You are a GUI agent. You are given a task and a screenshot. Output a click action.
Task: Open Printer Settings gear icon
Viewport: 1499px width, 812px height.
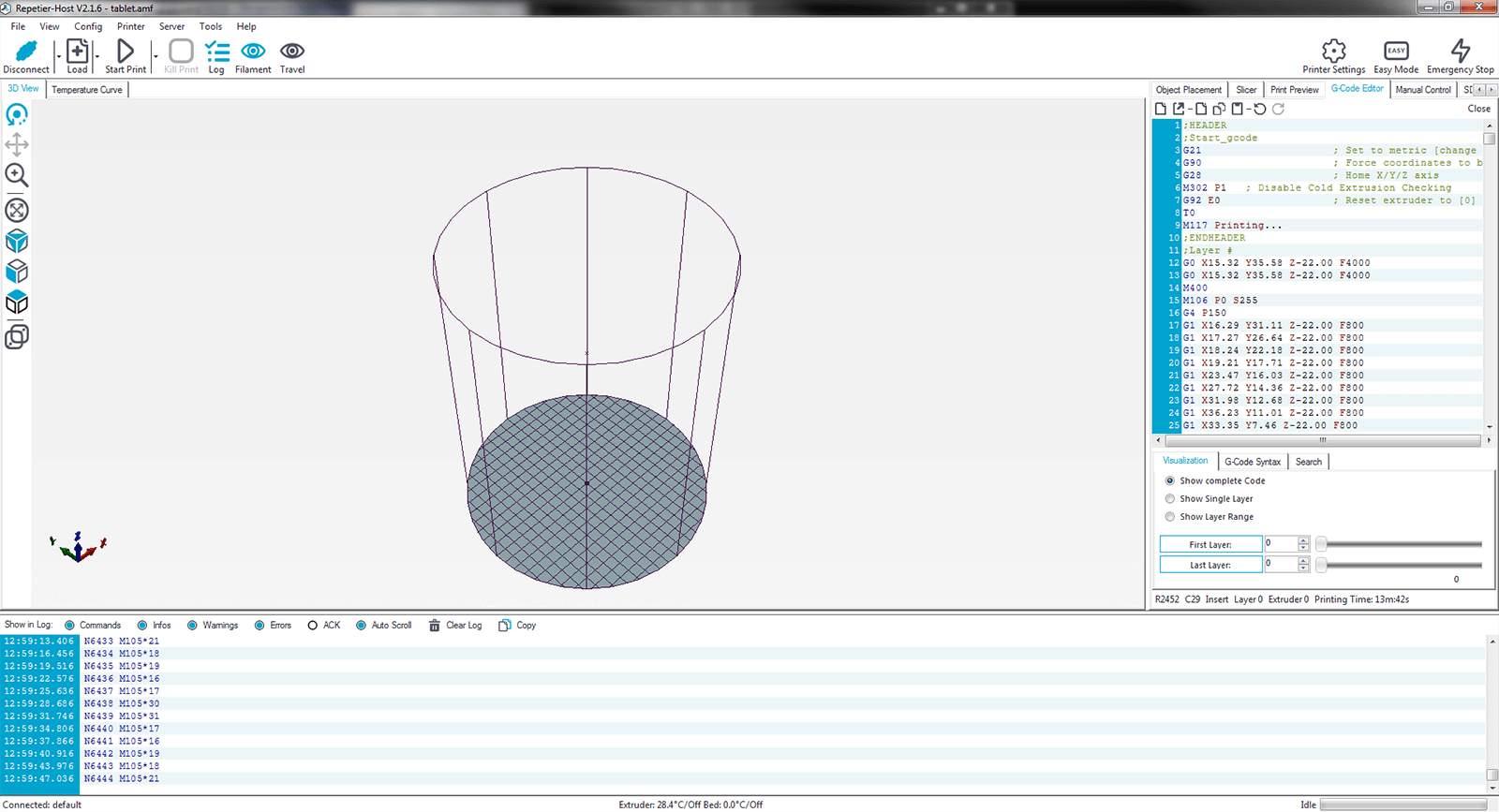point(1334,51)
